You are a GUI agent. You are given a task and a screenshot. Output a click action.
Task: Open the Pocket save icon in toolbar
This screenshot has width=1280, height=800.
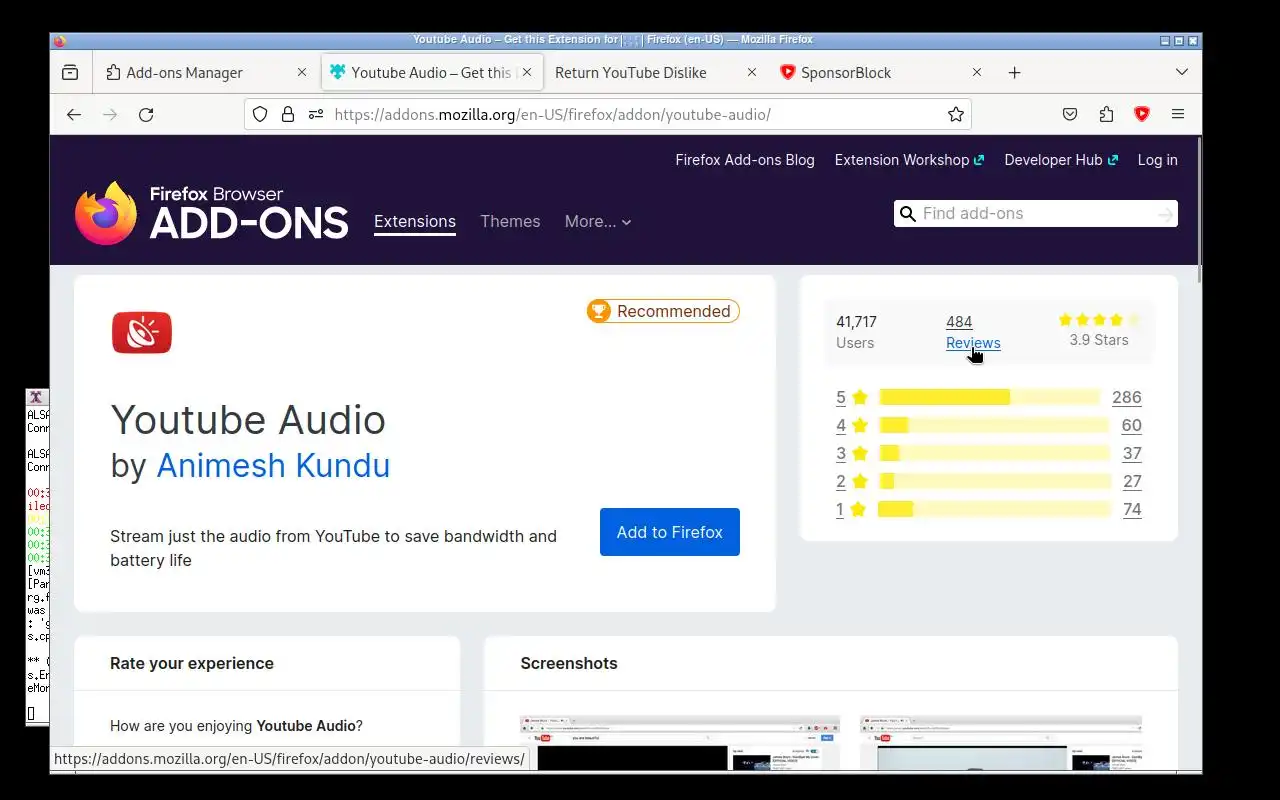tap(1070, 114)
